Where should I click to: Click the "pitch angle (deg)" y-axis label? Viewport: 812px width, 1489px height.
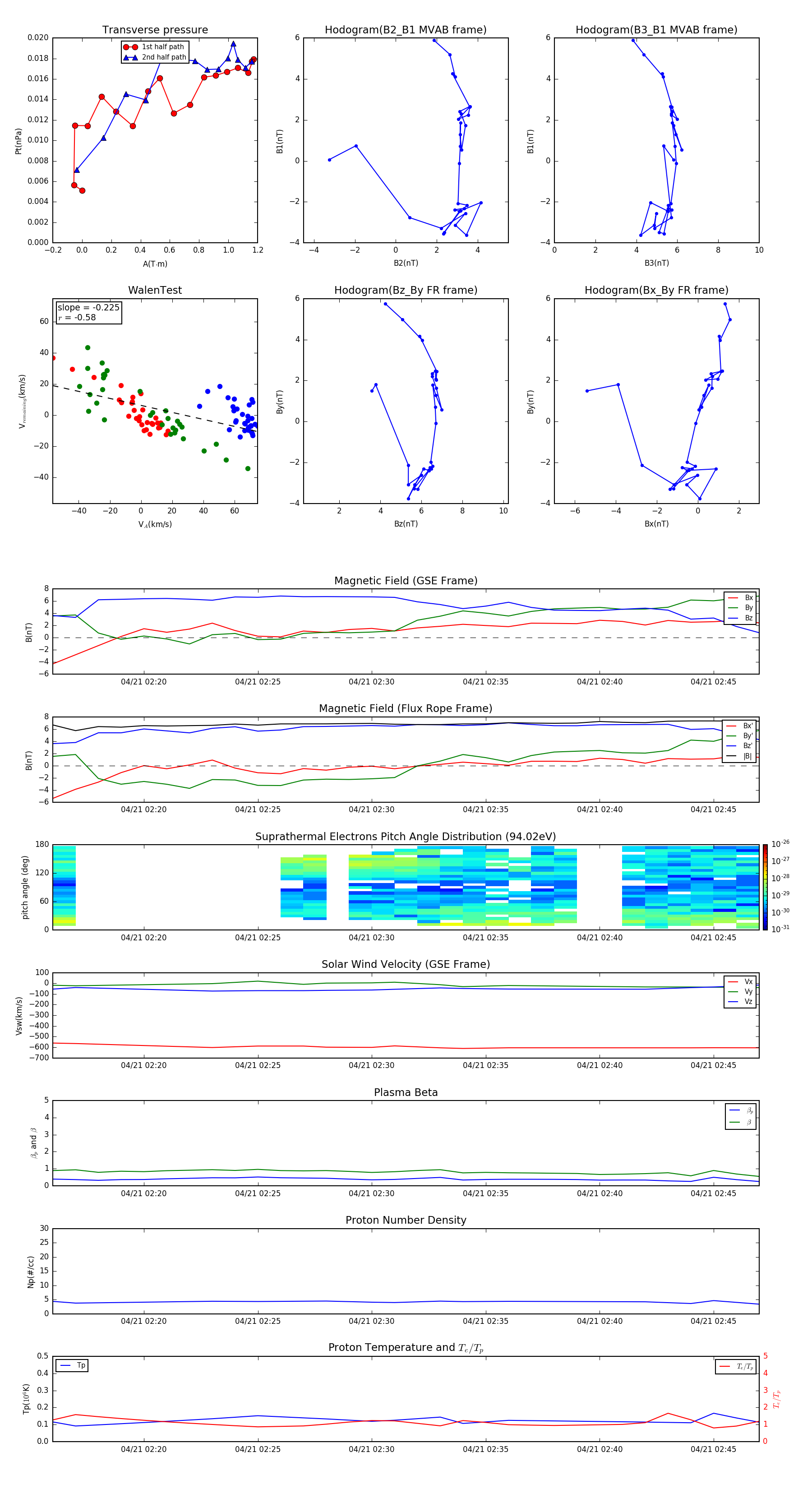(x=25, y=887)
